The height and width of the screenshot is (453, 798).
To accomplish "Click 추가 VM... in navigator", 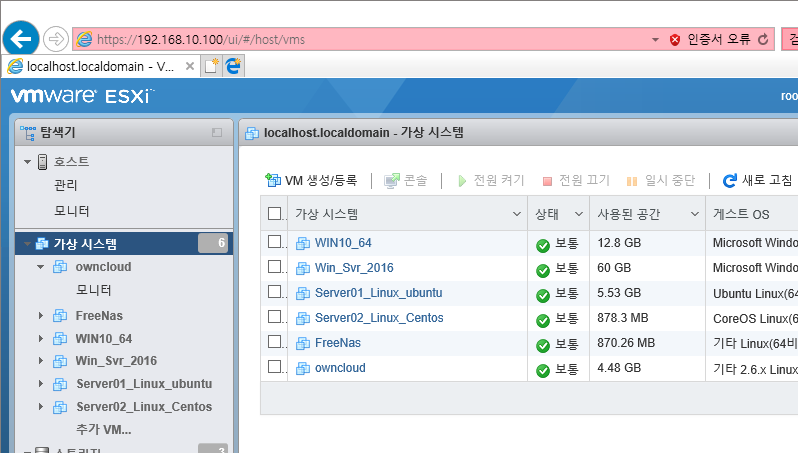I will point(104,430).
